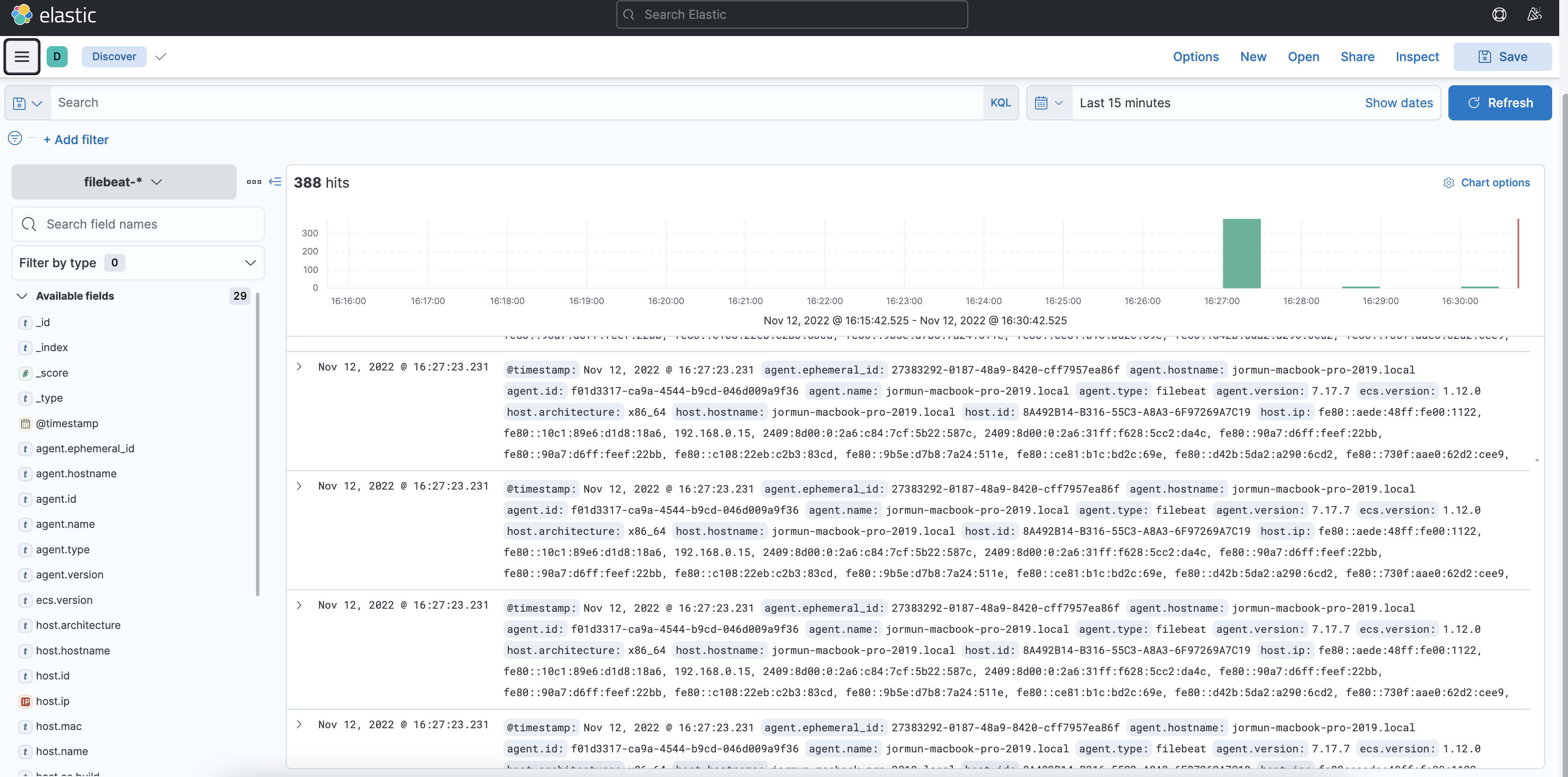This screenshot has width=1568, height=777.
Task: Click the Chart options gear icon
Action: (x=1449, y=183)
